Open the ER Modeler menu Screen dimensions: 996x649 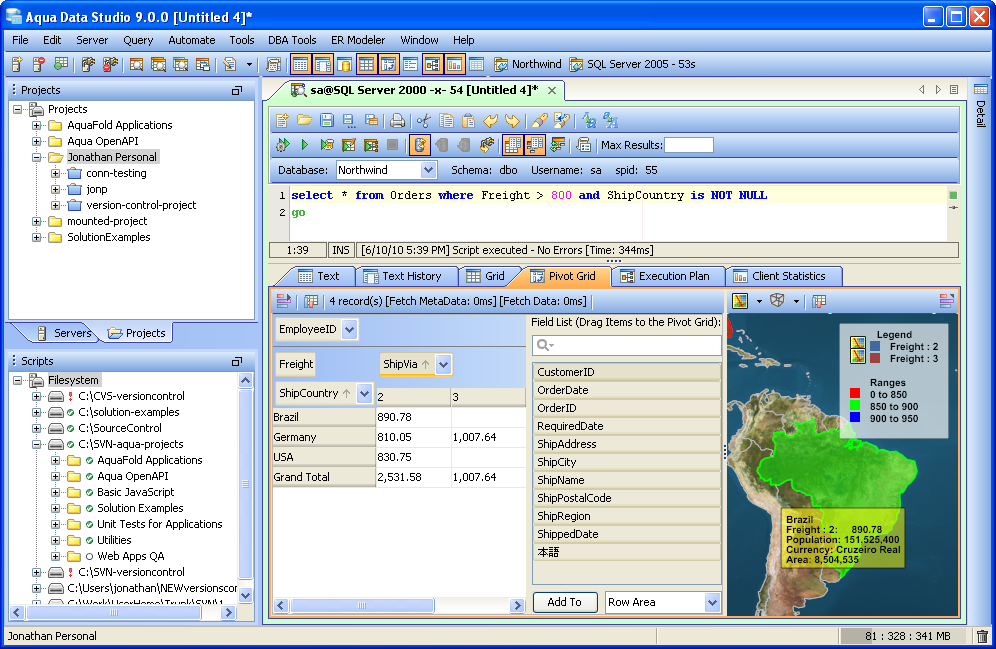click(x=358, y=40)
